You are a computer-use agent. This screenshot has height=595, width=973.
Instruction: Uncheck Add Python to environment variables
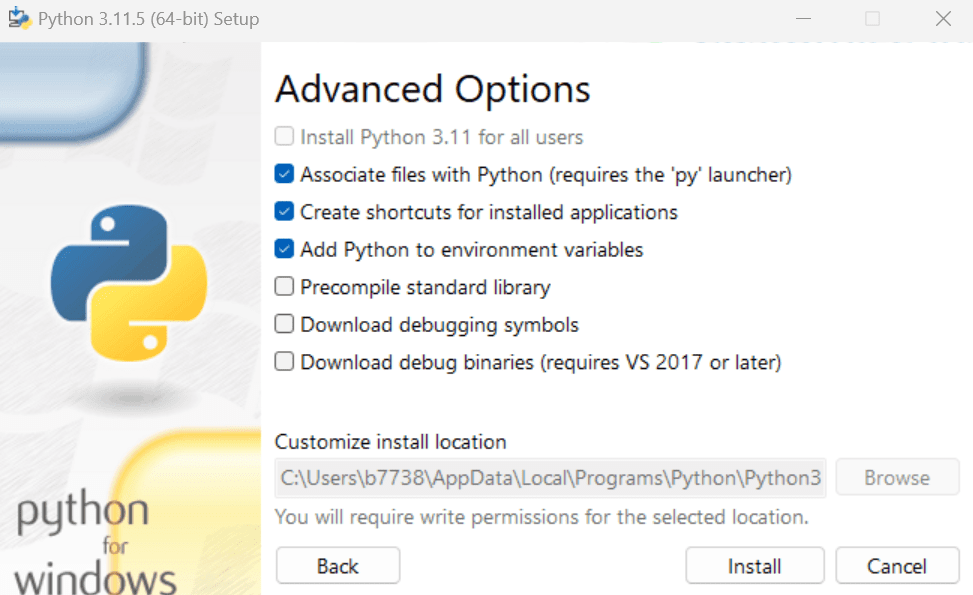click(x=285, y=250)
